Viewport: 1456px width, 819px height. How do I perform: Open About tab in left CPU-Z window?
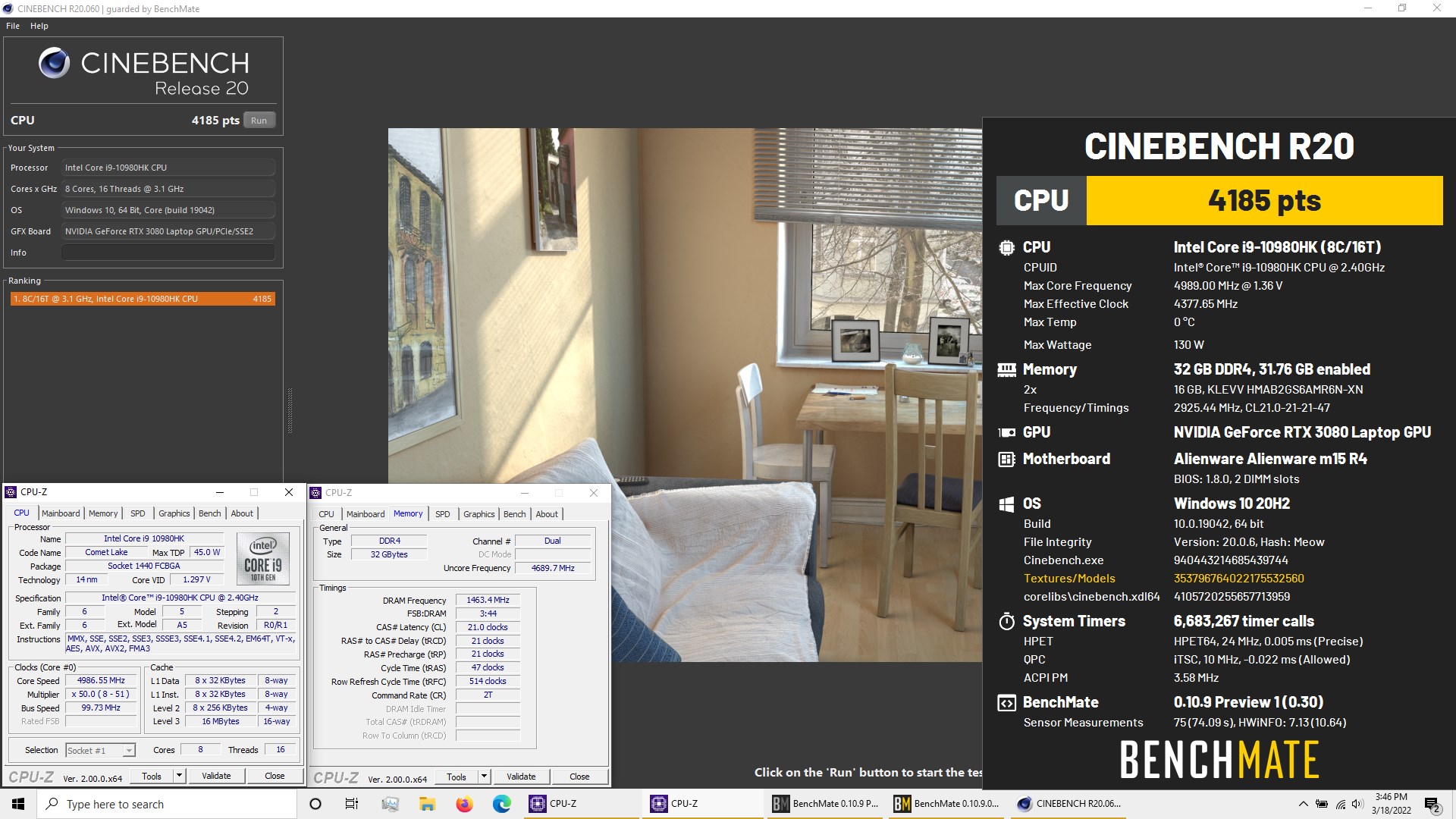[x=242, y=513]
